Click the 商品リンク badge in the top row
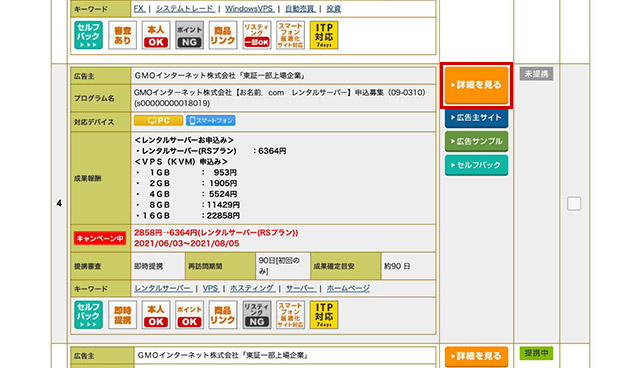The height and width of the screenshot is (368, 640). point(223,35)
